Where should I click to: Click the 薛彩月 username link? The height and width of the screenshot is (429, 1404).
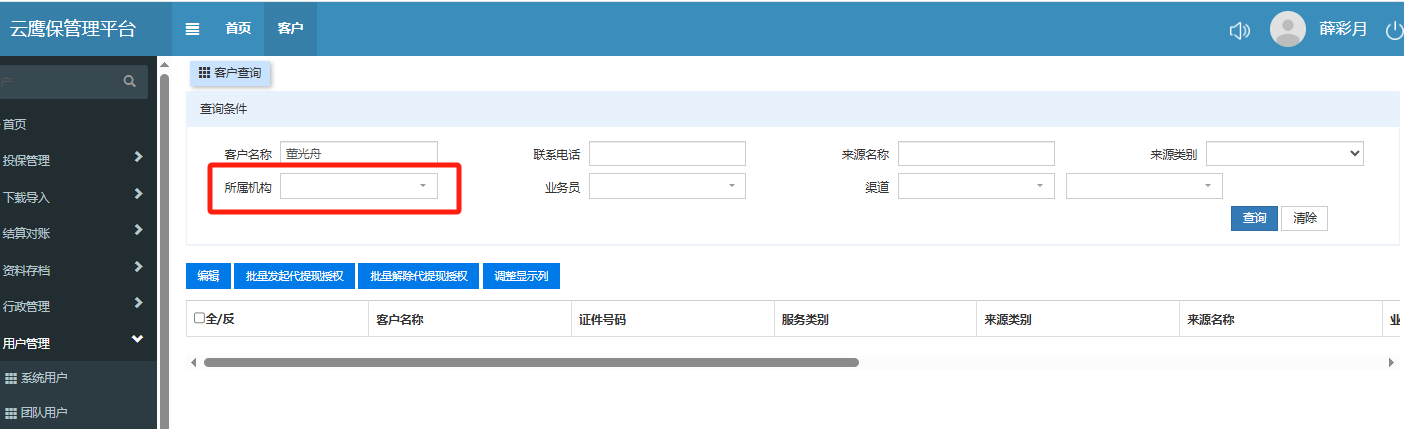tap(1343, 30)
